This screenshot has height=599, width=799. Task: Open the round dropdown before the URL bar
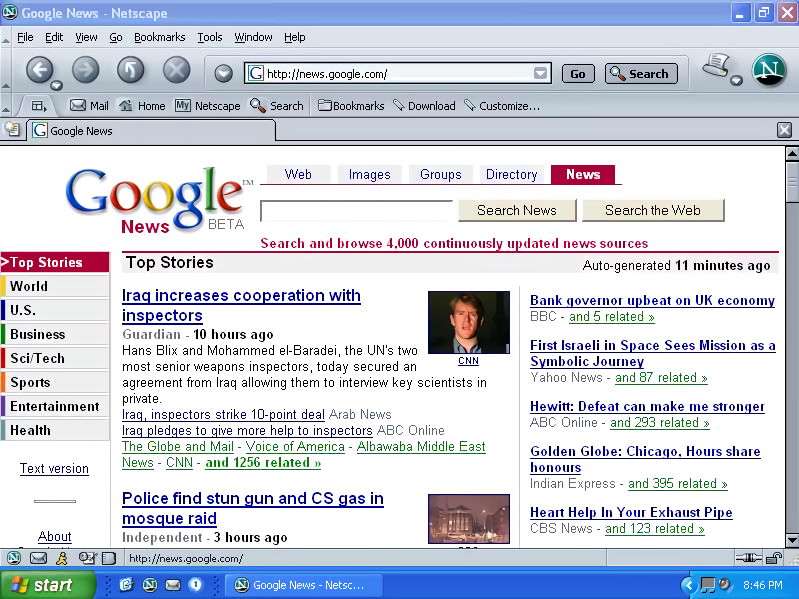coord(223,73)
